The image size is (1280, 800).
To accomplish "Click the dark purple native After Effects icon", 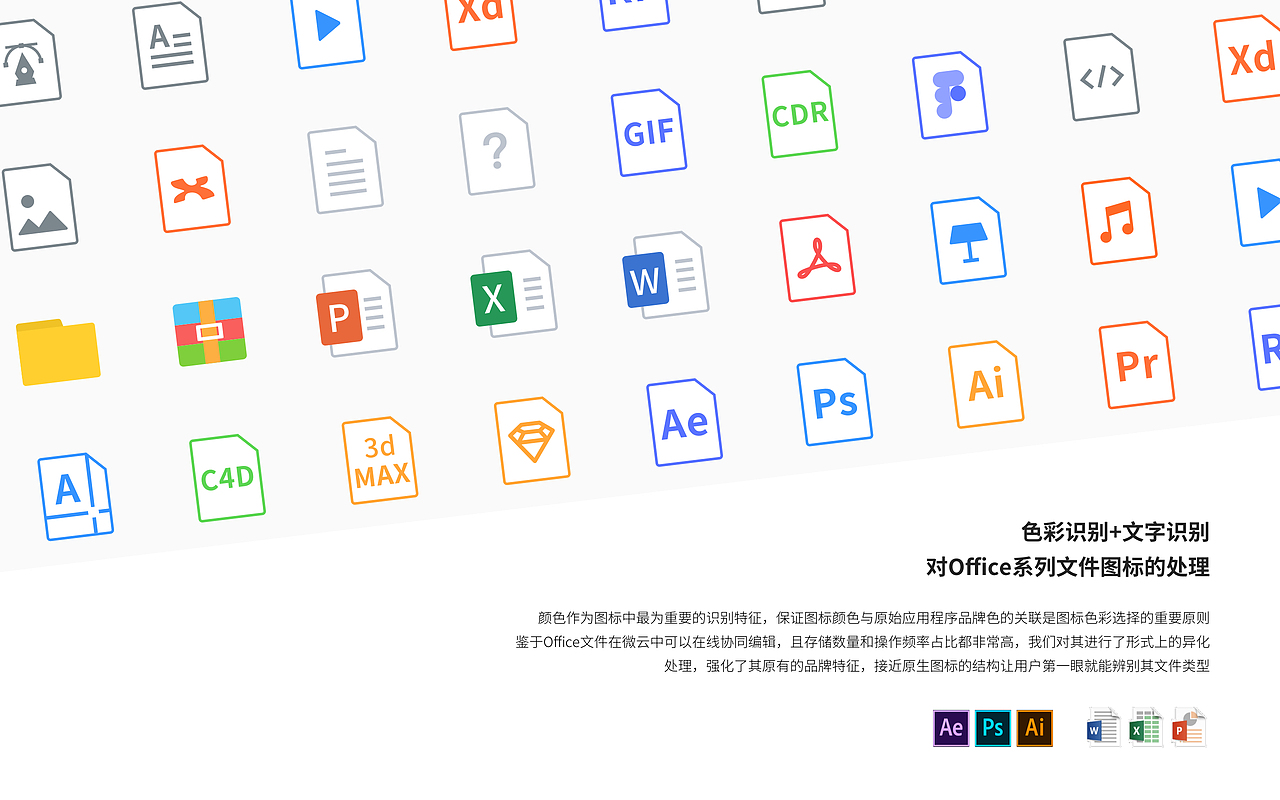I will click(x=951, y=728).
